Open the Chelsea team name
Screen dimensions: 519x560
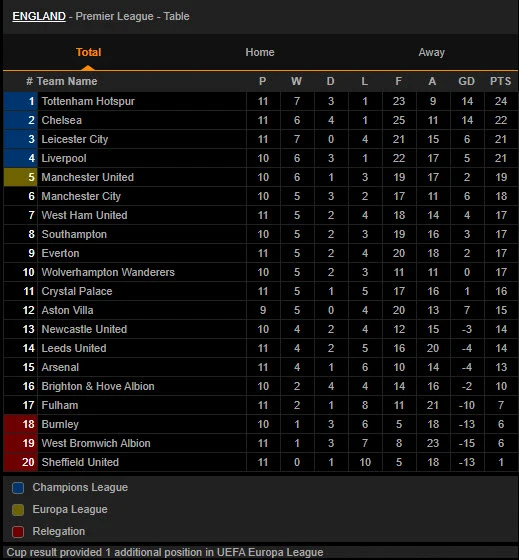[x=61, y=120]
